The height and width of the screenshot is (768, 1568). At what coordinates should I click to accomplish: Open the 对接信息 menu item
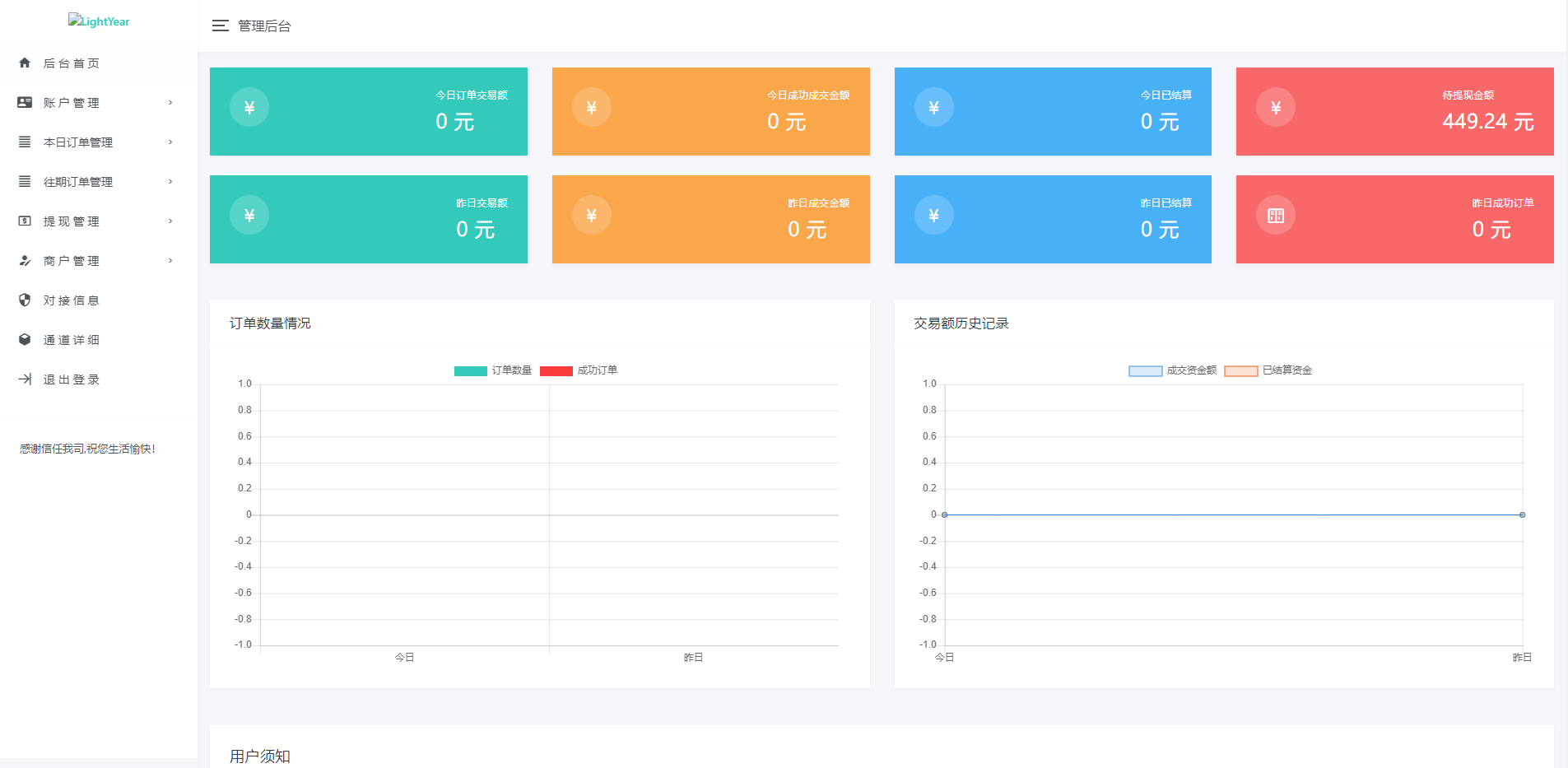72,300
